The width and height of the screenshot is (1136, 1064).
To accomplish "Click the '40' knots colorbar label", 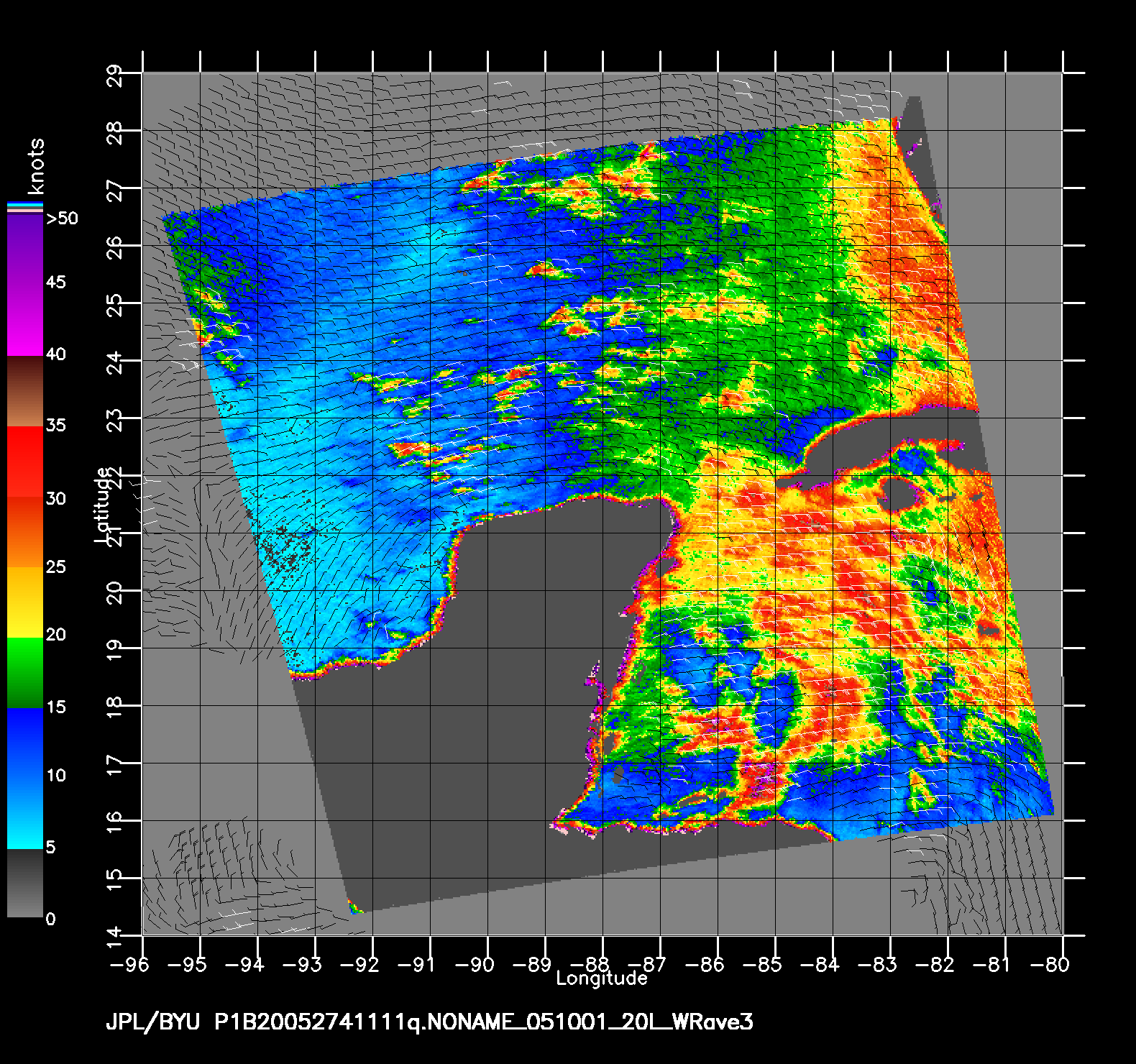I will pyautogui.click(x=55, y=354).
